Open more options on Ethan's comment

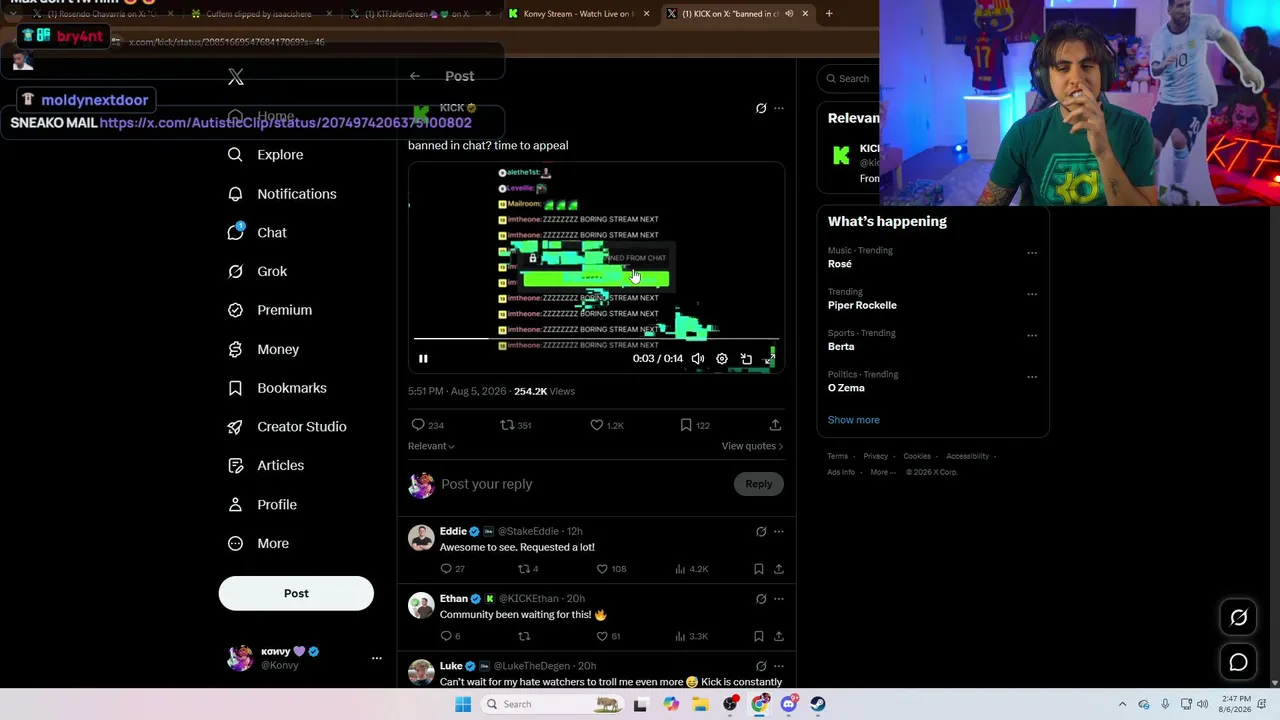tap(779, 599)
